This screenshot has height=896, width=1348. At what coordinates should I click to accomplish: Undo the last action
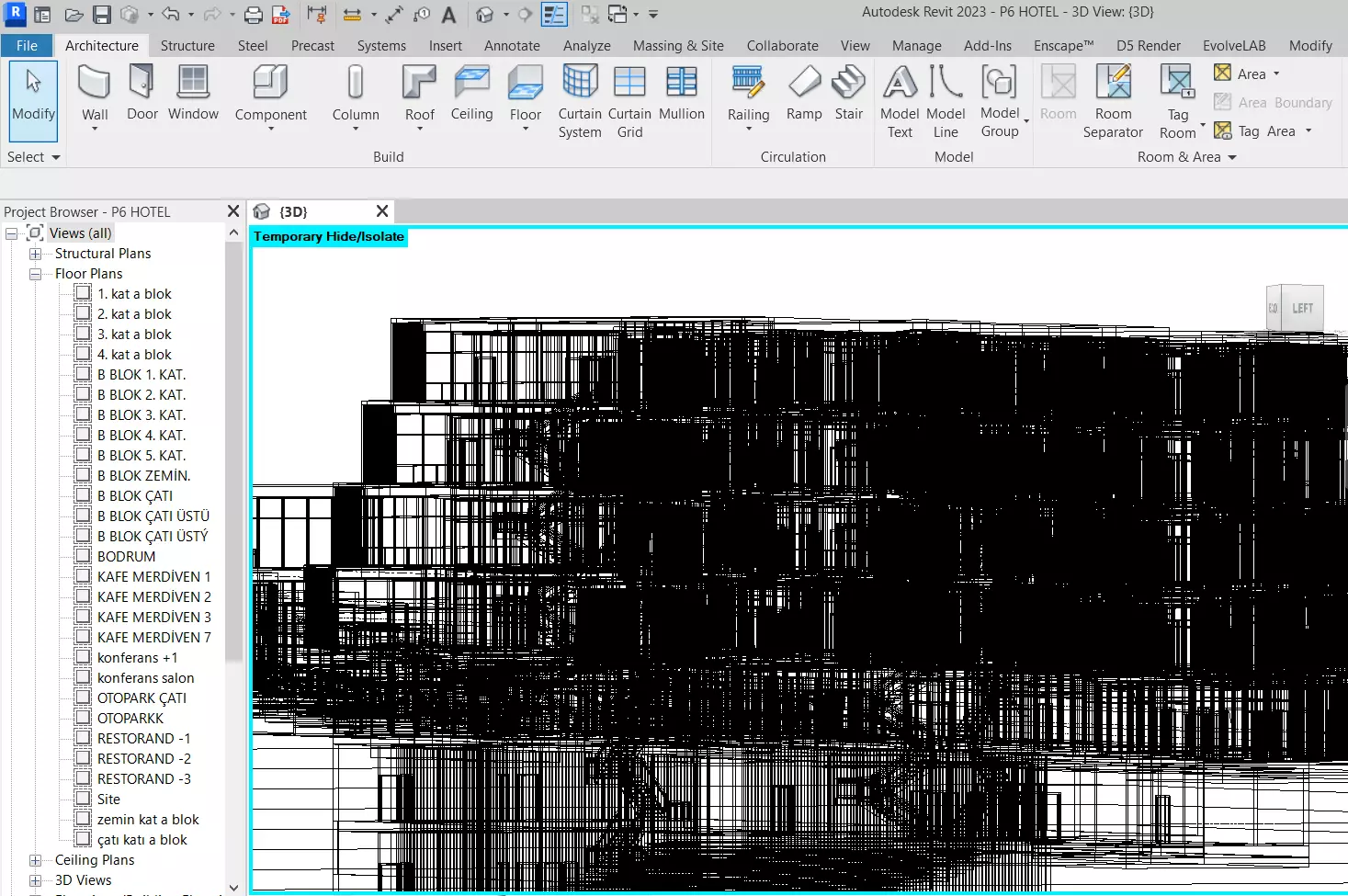(170, 15)
